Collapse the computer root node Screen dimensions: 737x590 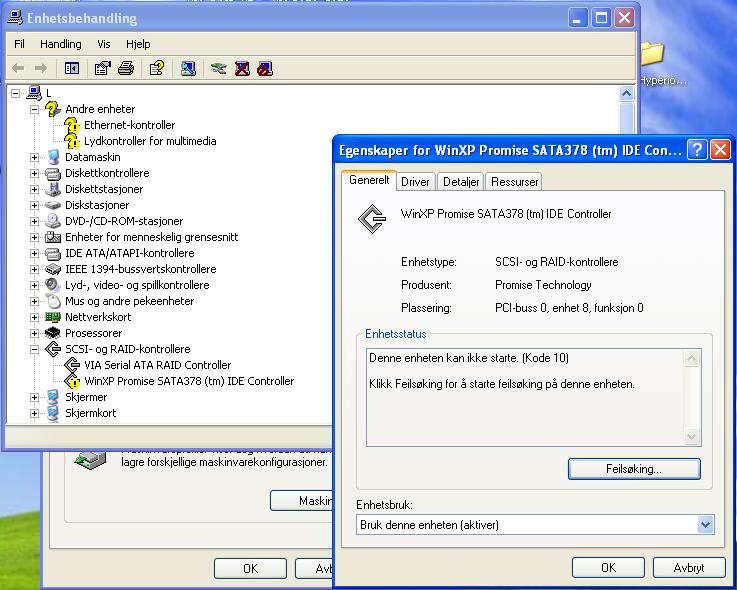click(x=16, y=93)
